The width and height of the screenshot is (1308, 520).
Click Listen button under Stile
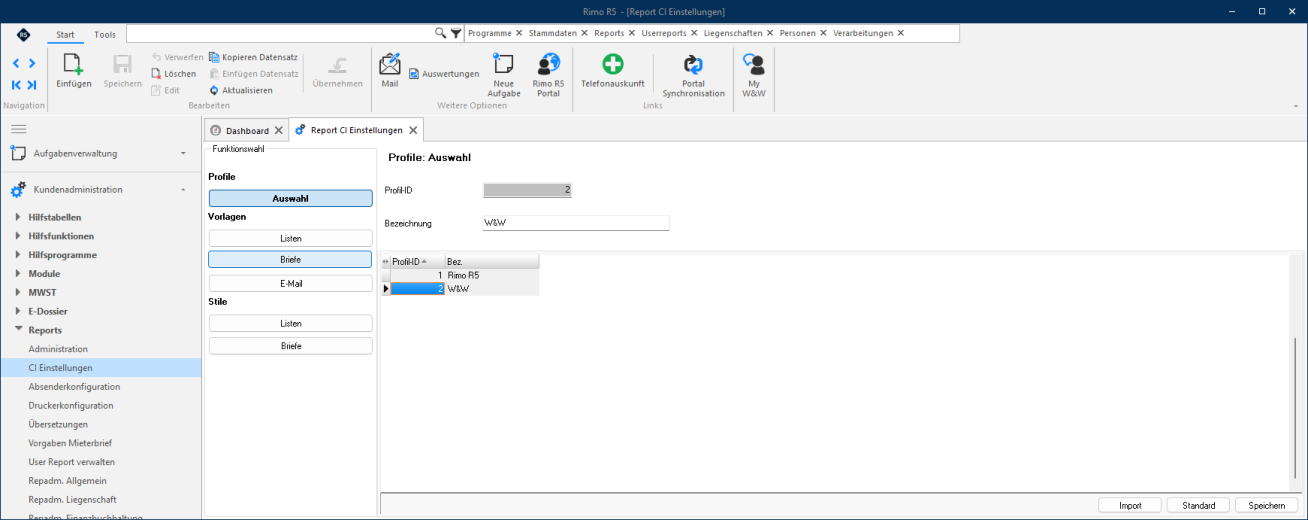click(290, 323)
